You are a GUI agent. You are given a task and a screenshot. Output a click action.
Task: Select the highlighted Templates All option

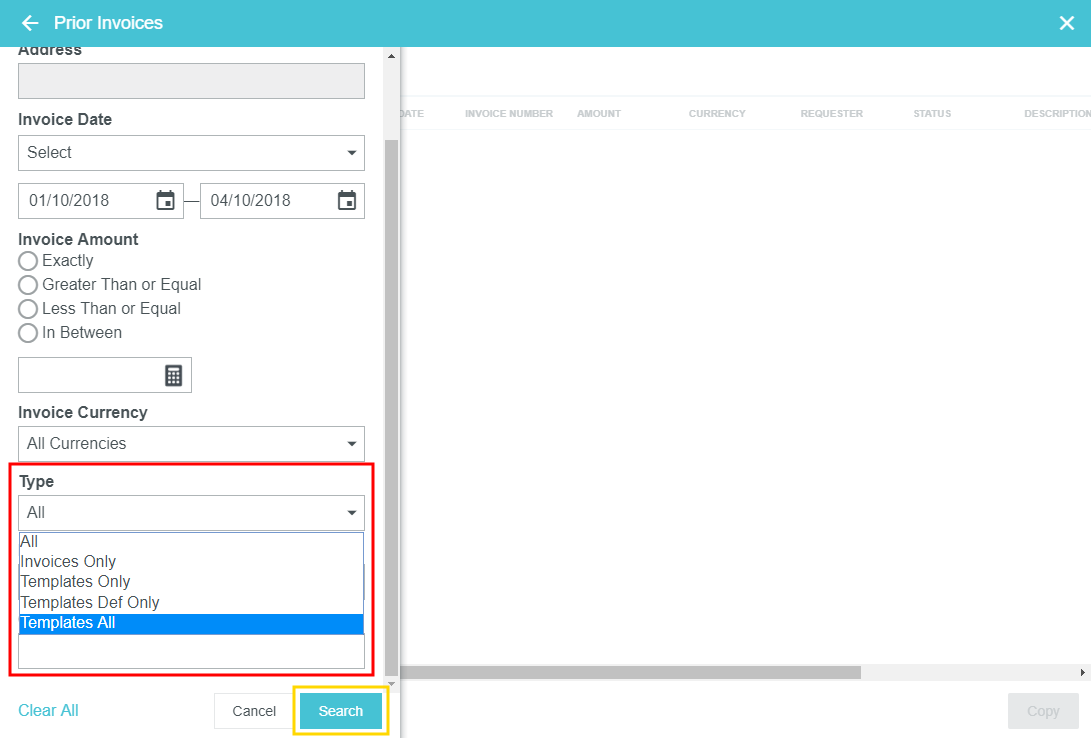coord(68,623)
